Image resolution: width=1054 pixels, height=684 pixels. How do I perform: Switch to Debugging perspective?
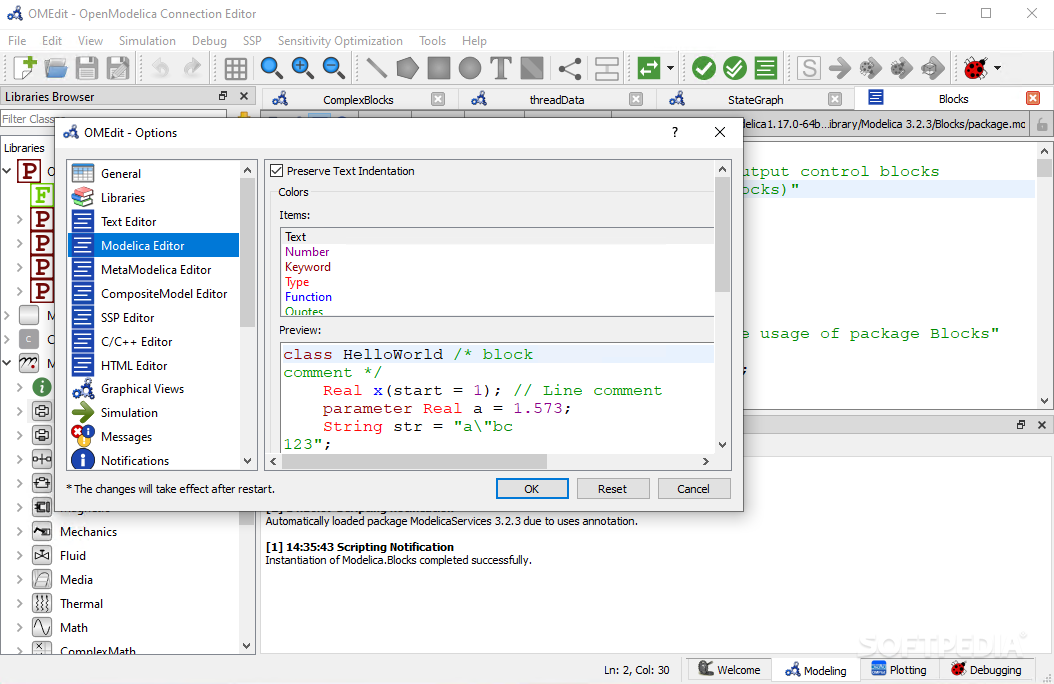tap(985, 670)
